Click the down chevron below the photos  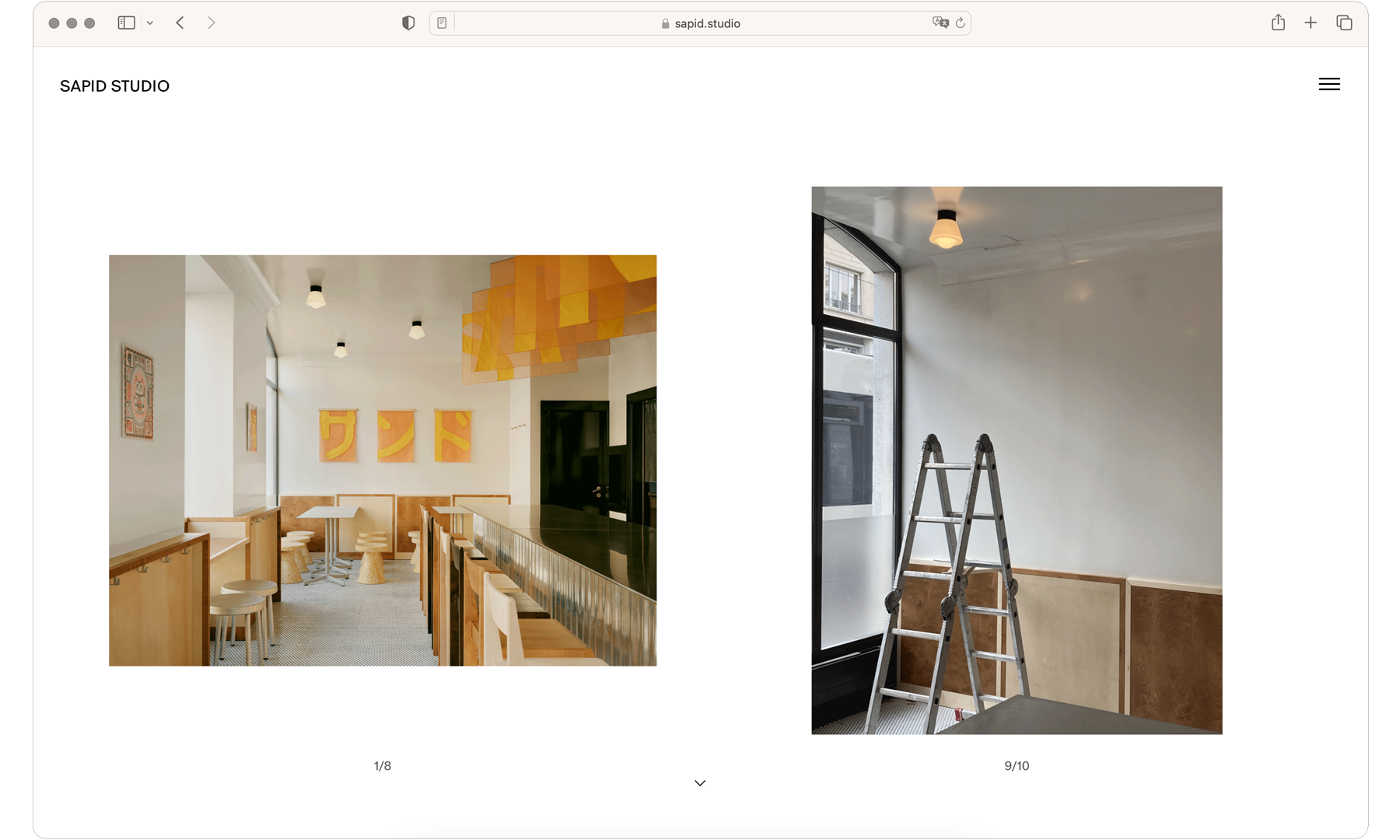(x=700, y=783)
